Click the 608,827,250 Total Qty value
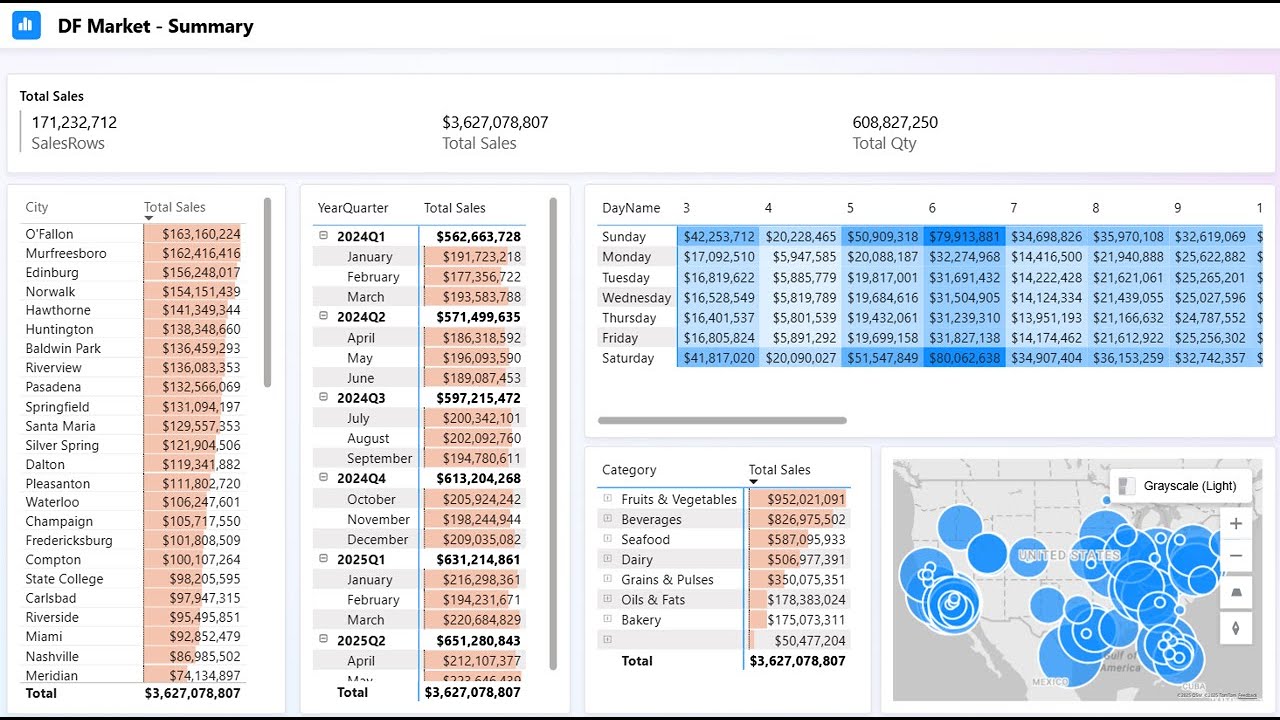 tap(895, 122)
